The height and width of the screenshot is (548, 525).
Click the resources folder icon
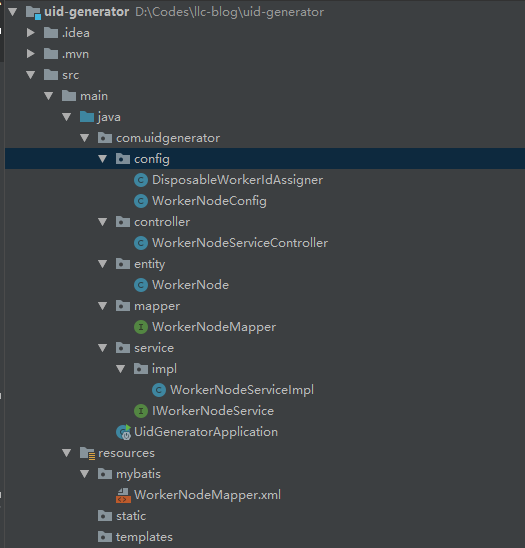click(x=87, y=453)
